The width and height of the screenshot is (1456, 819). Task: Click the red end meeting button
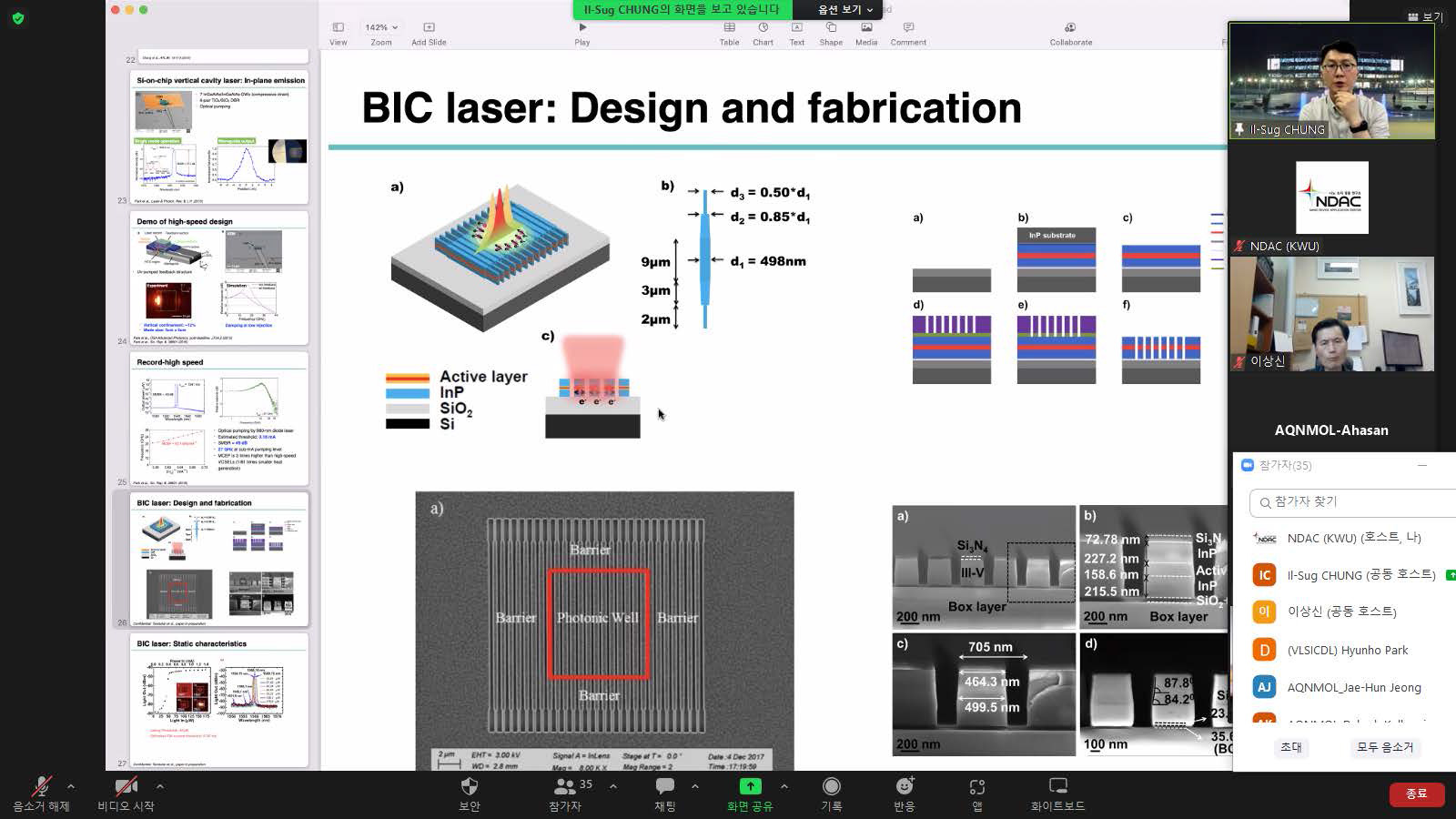[1416, 794]
